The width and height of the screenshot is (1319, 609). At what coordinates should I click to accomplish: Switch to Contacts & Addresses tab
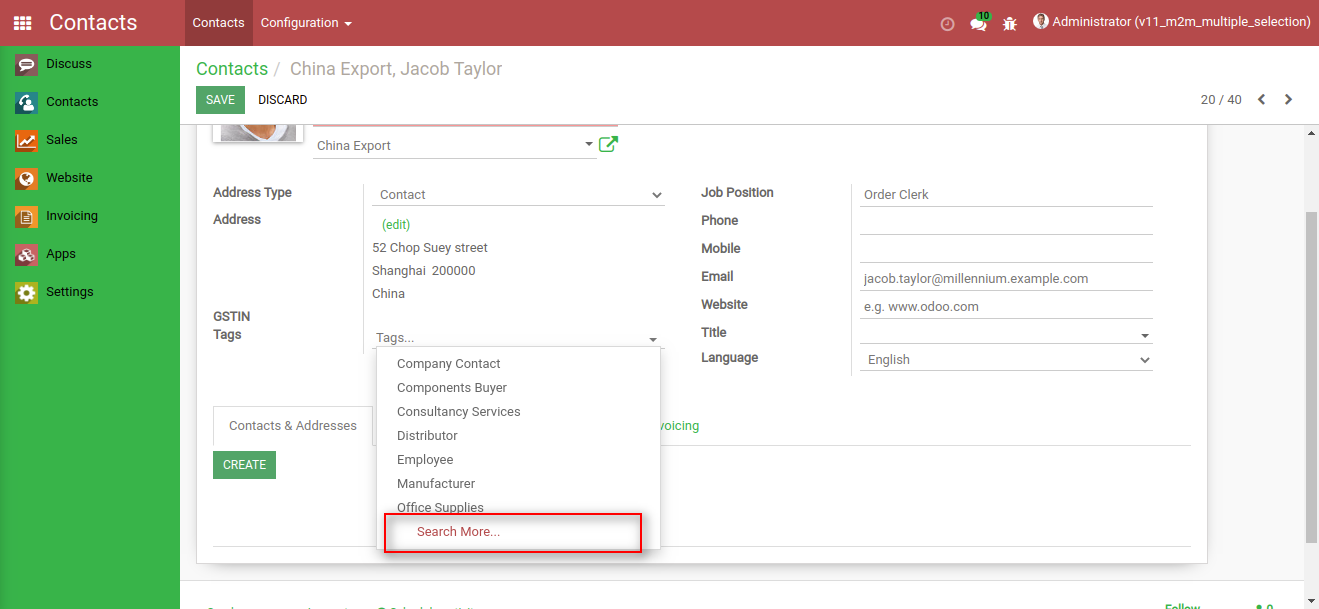tap(293, 426)
